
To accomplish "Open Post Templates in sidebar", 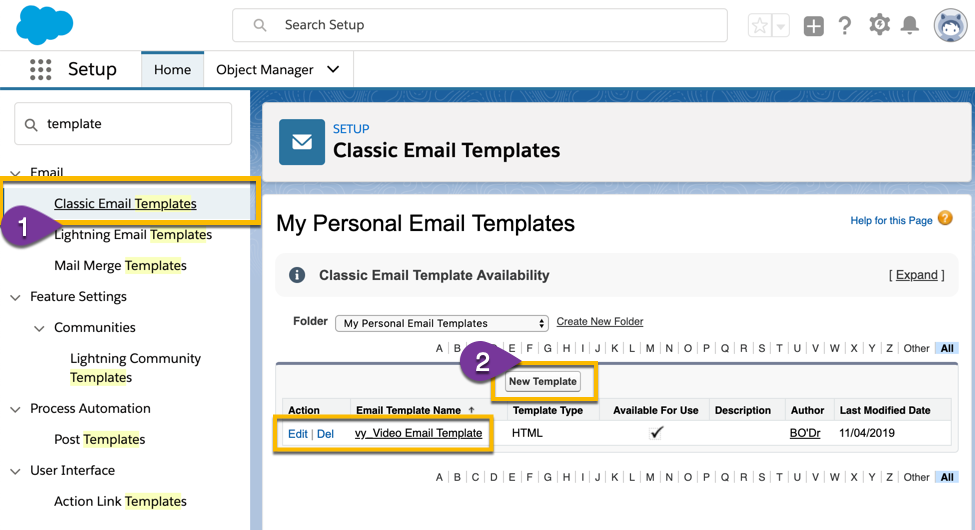I will [99, 439].
